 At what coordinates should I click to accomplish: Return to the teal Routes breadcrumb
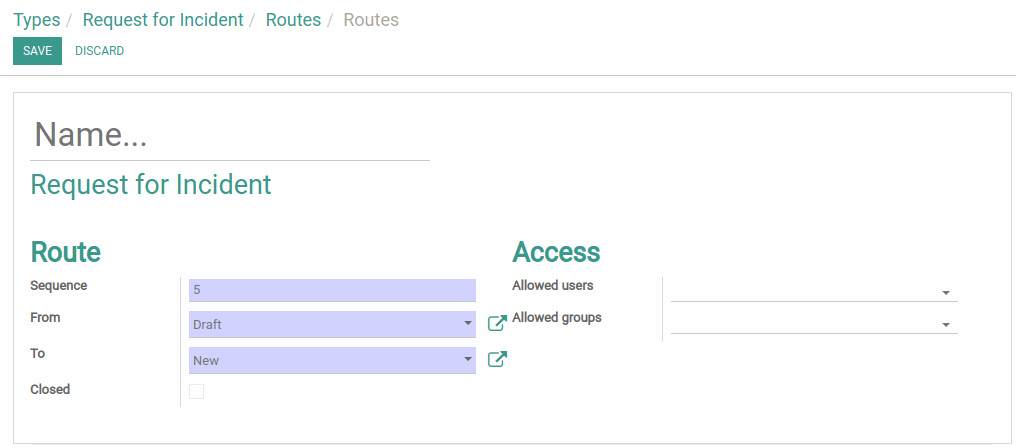click(293, 20)
